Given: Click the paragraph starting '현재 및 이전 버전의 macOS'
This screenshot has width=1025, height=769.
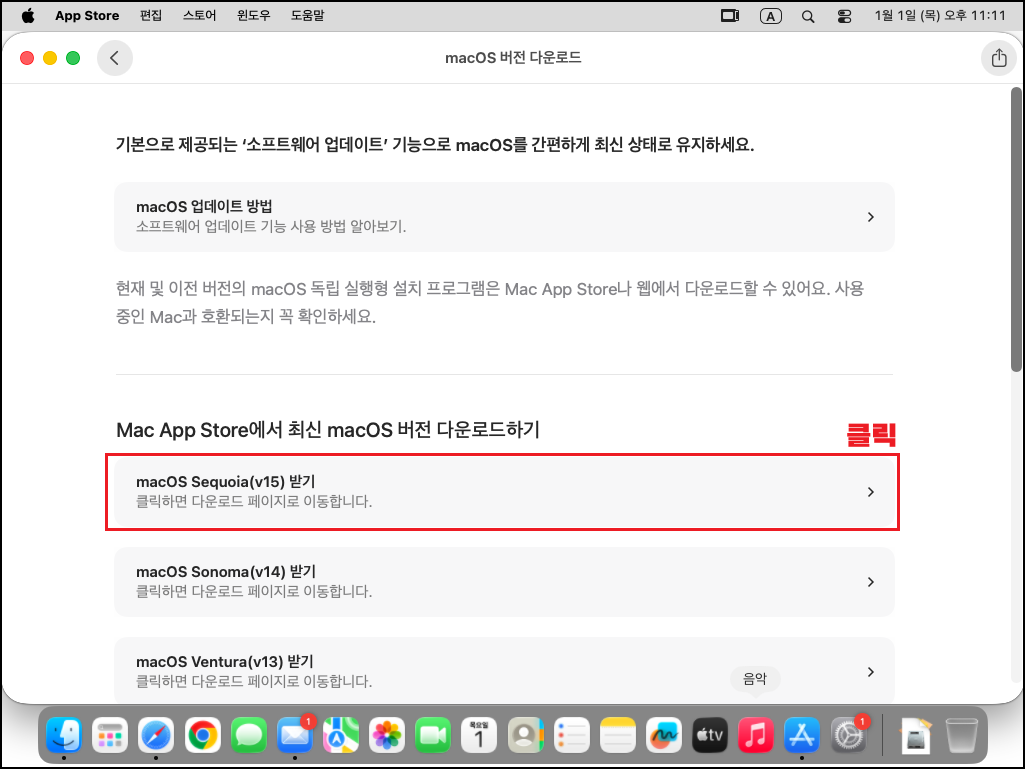Looking at the screenshot, I should click(x=490, y=302).
